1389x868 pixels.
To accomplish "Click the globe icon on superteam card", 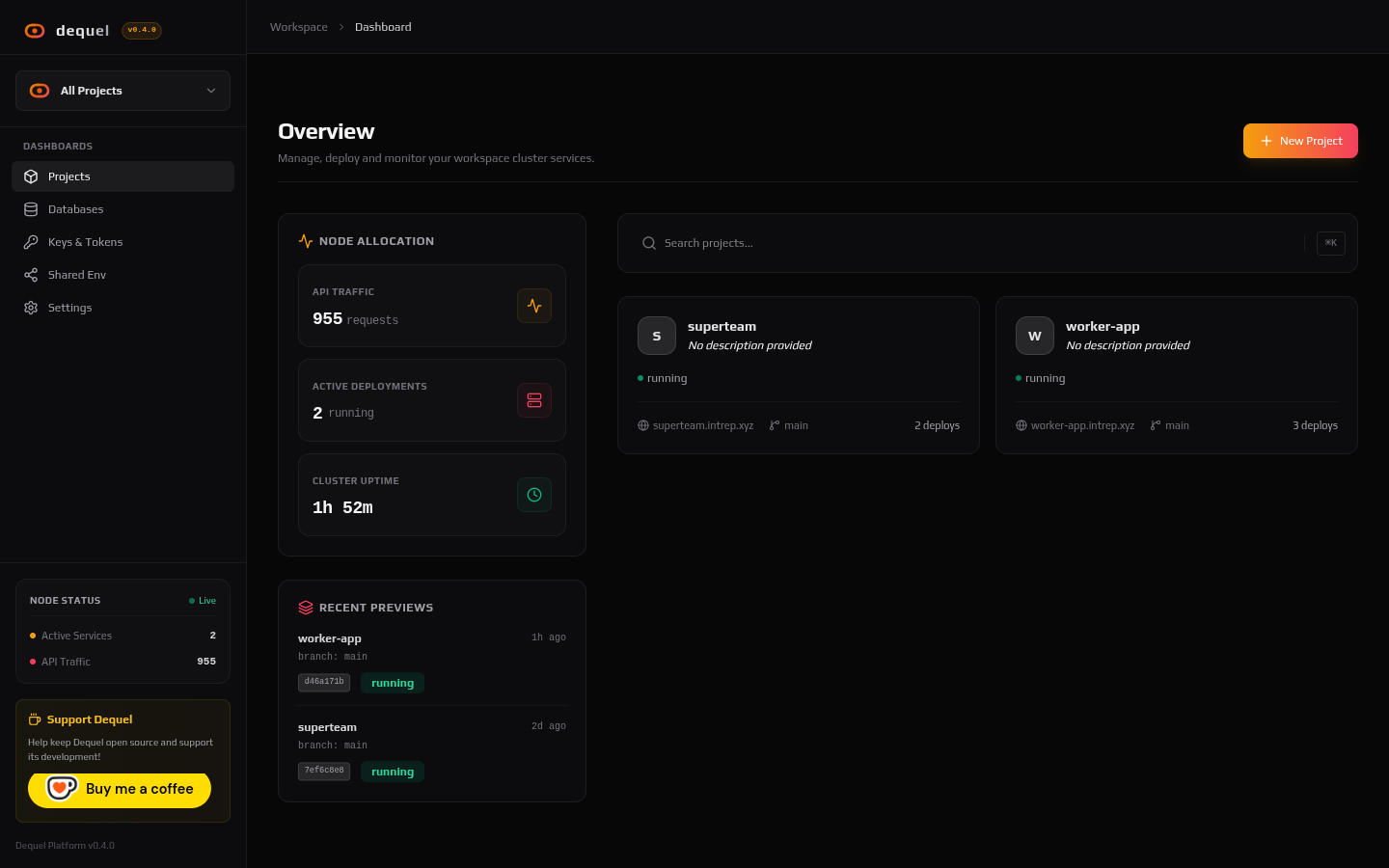I will point(643,425).
